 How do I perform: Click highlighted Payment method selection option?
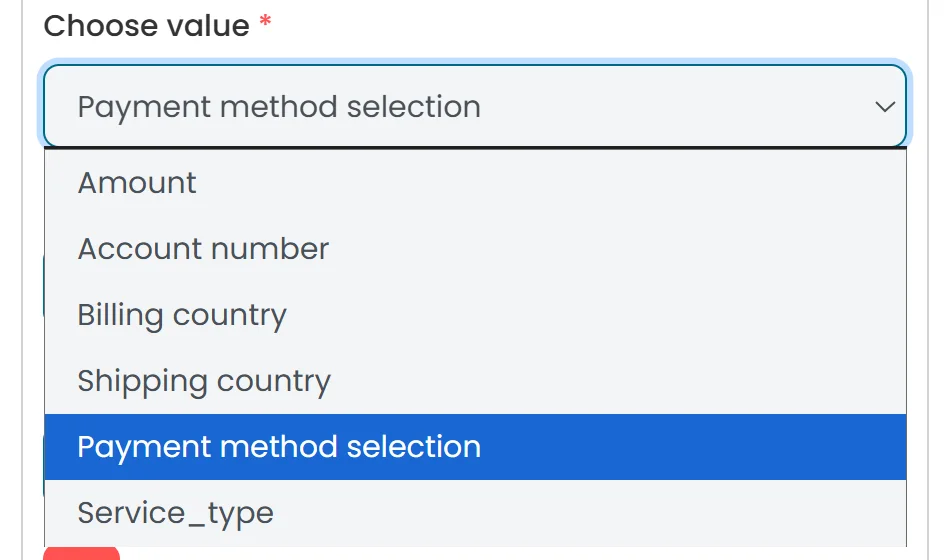[x=279, y=447]
